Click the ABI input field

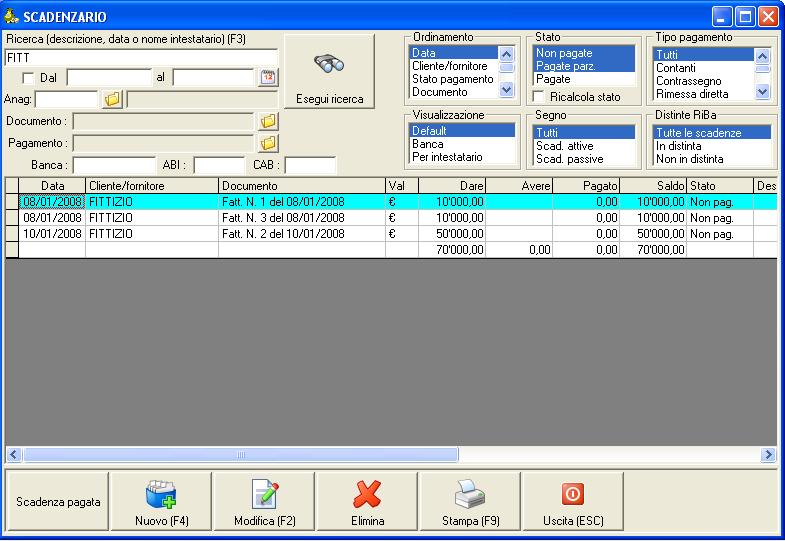(219, 165)
